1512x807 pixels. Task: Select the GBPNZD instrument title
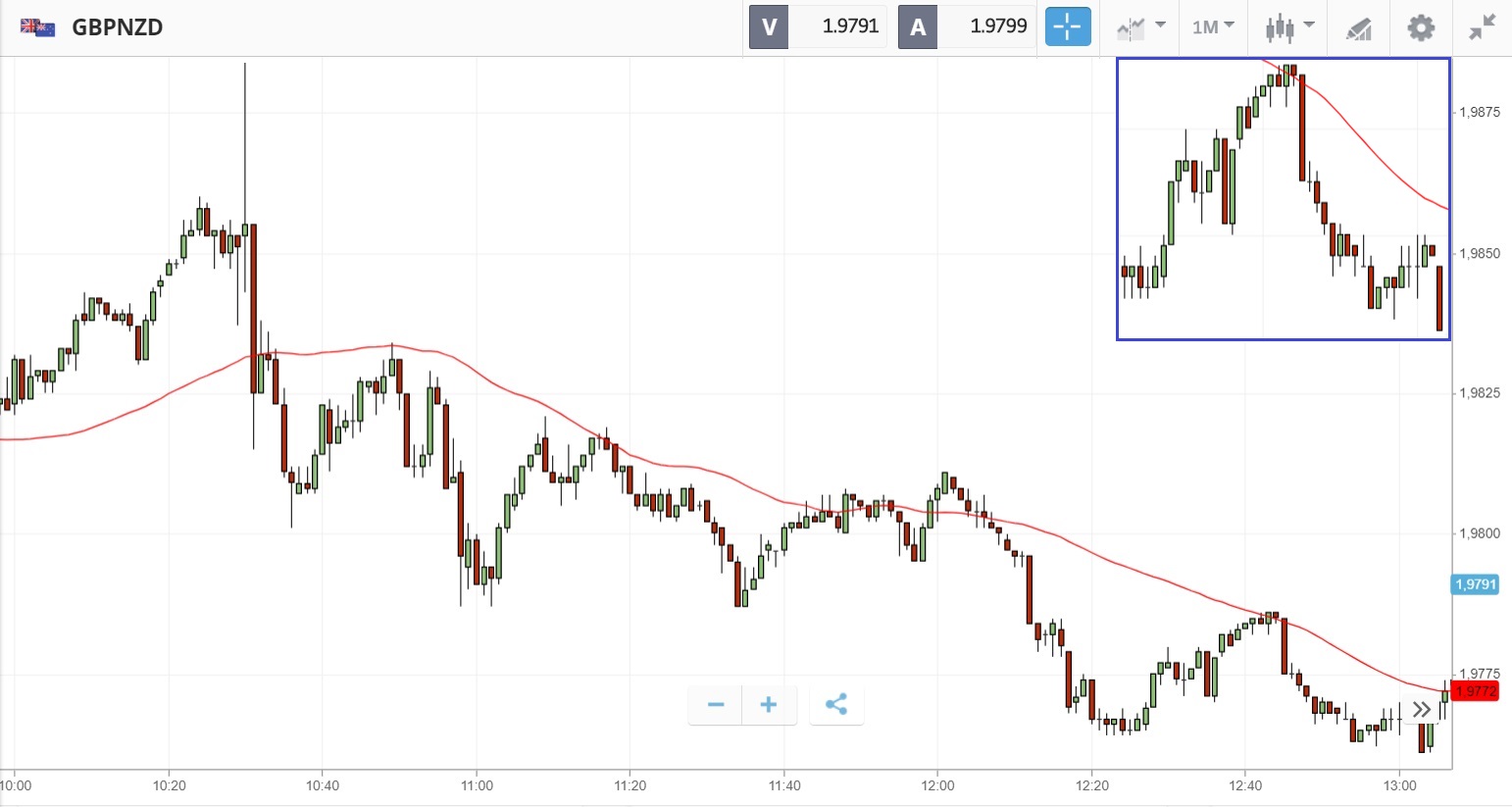(118, 27)
